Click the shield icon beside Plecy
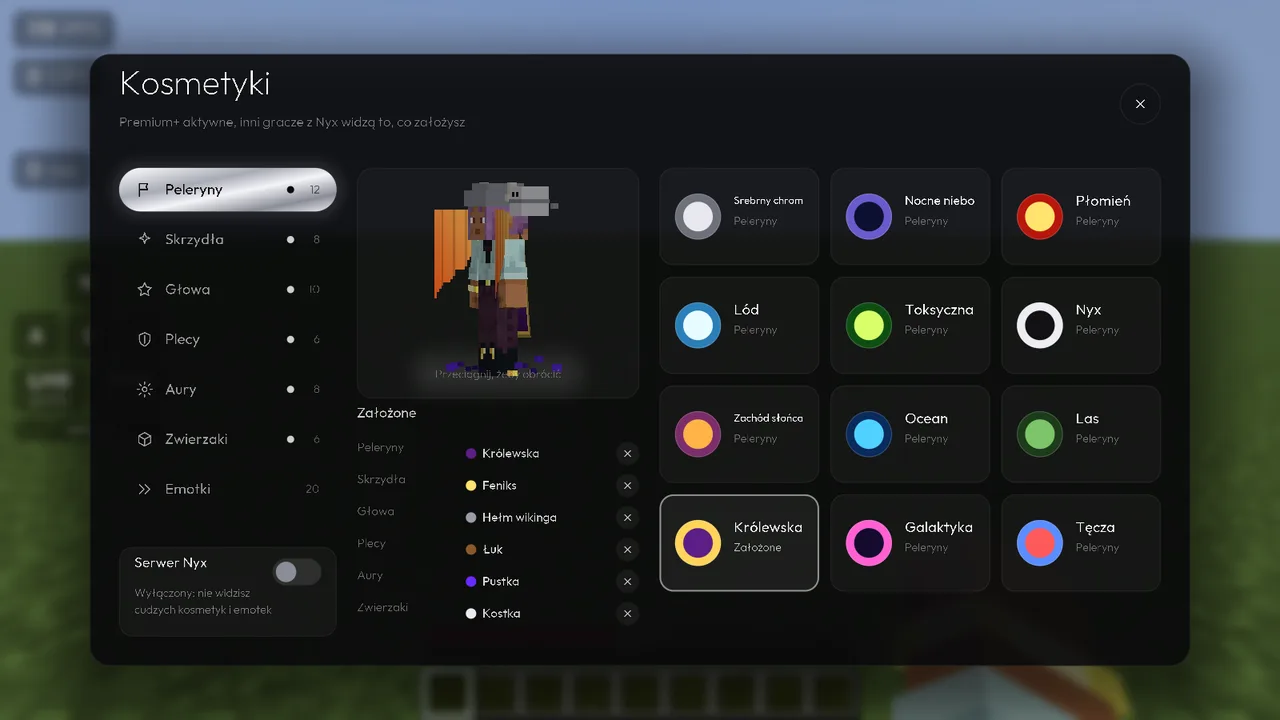The width and height of the screenshot is (1280, 720). coord(144,339)
